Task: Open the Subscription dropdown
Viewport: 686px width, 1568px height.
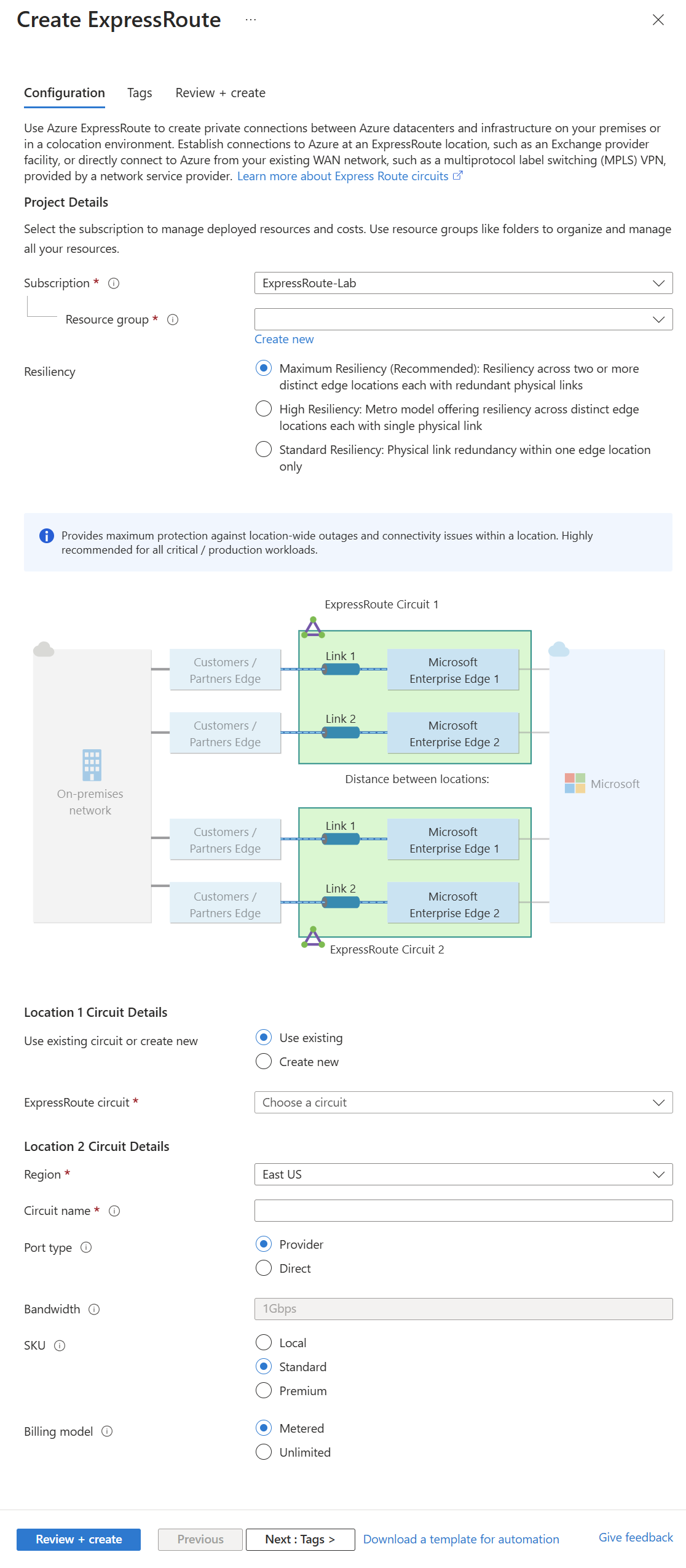Action: pos(463,283)
